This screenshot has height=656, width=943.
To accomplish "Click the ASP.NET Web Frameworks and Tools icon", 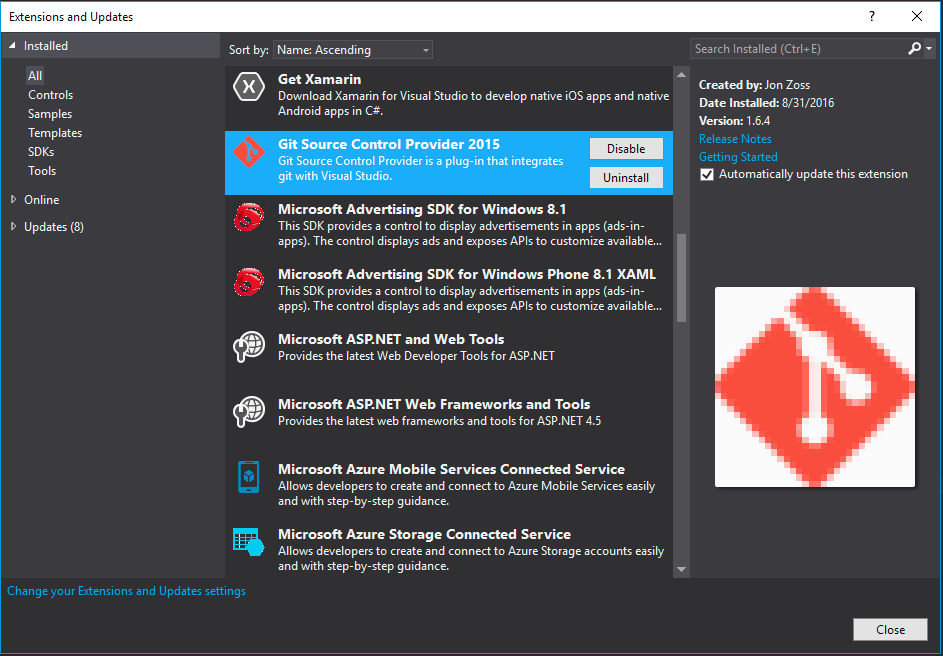I will coord(248,412).
